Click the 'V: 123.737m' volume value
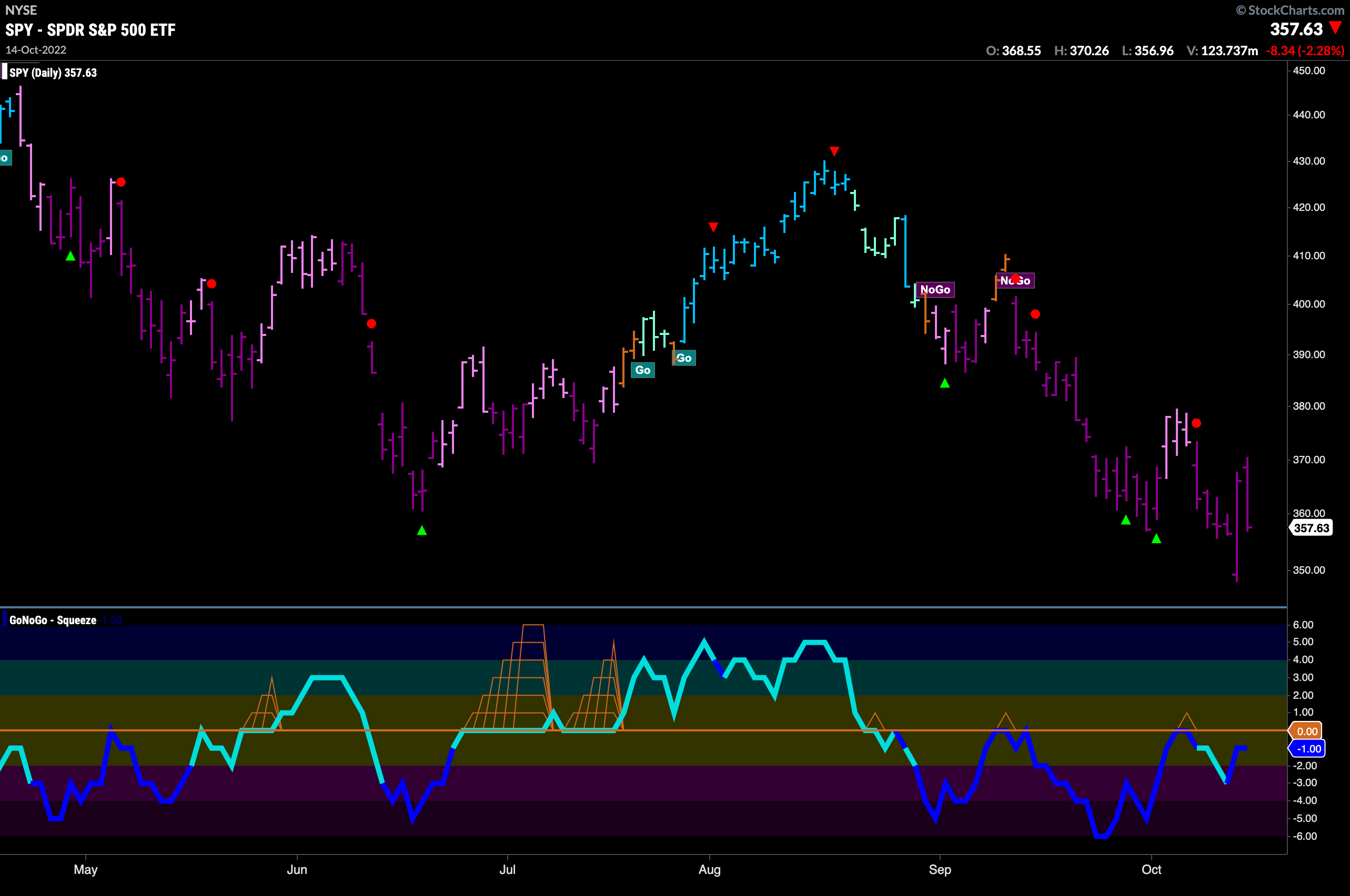 1223,51
